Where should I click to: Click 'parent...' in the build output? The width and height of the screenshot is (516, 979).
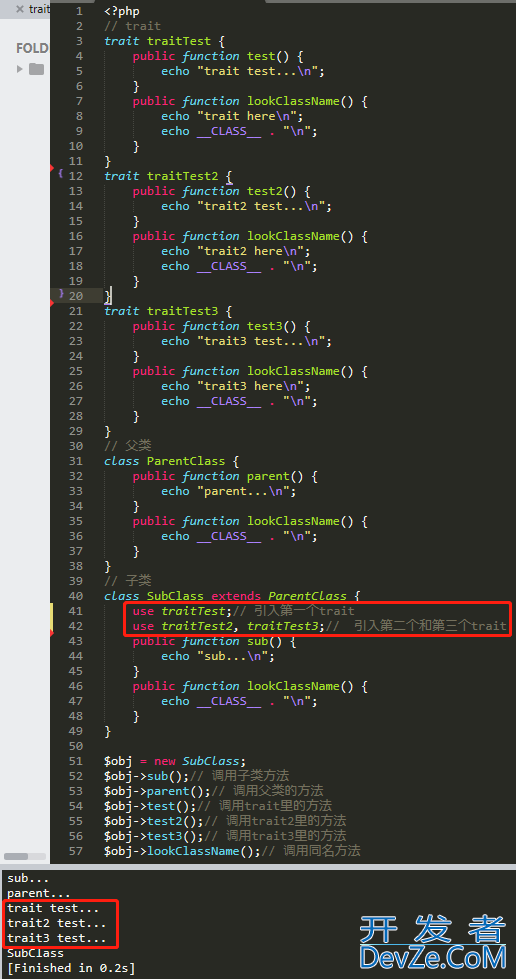click(39, 894)
